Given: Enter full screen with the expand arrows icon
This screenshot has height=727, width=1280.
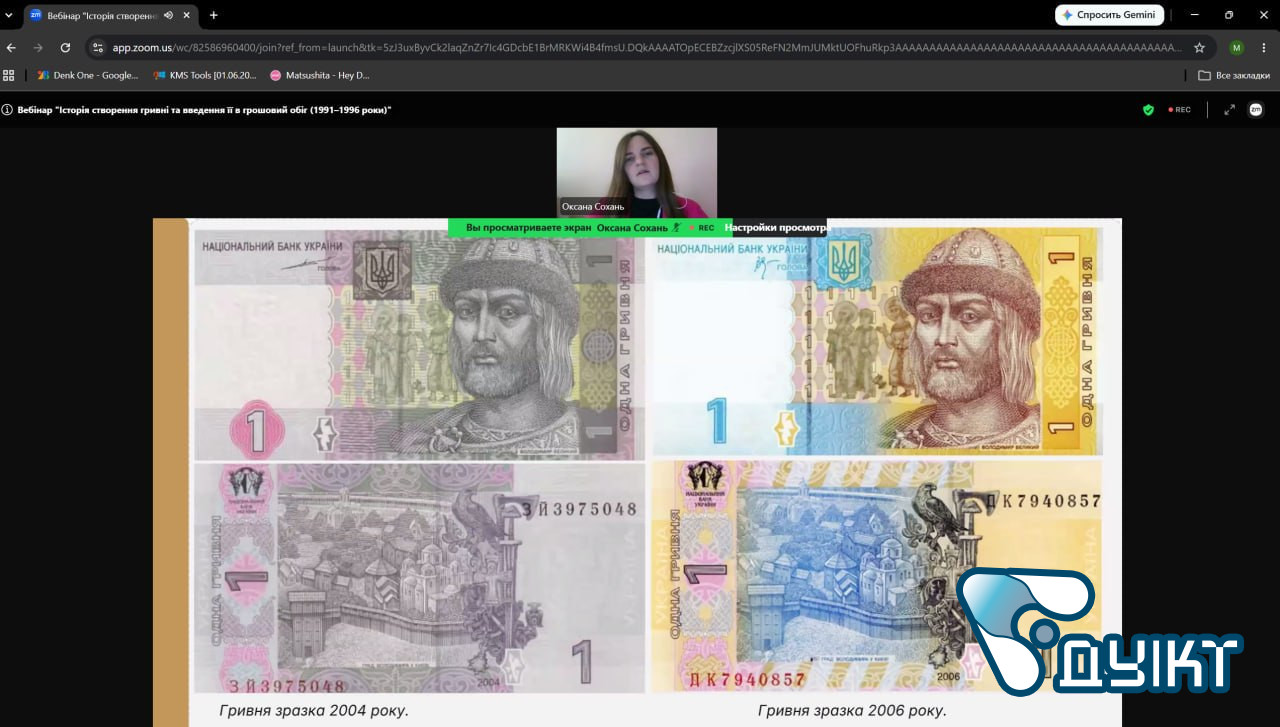Looking at the screenshot, I should 1230,110.
